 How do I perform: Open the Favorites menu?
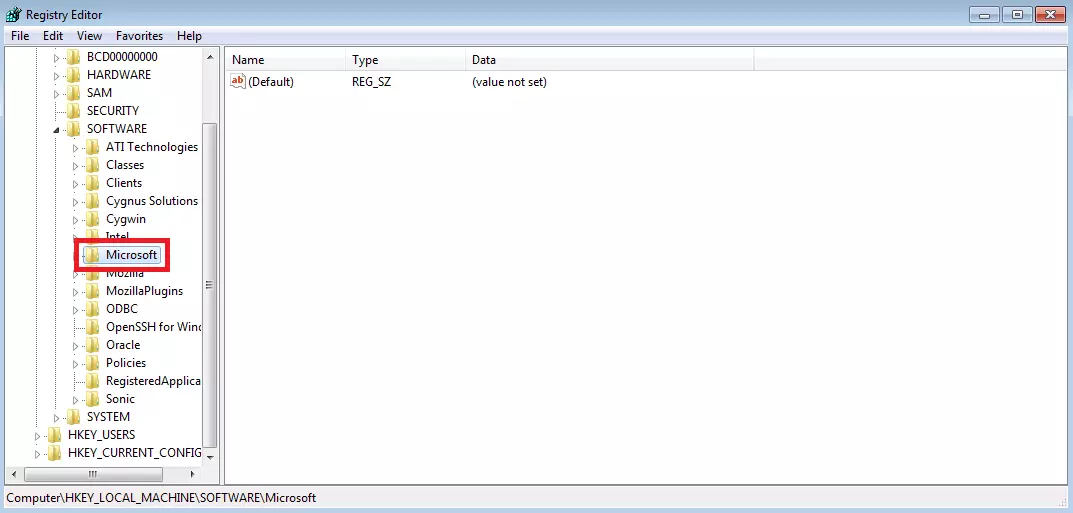(140, 36)
